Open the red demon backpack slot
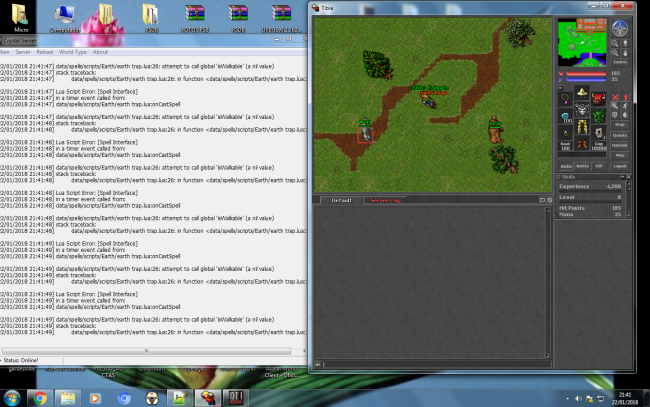The width and height of the screenshot is (650, 407). coord(598,99)
